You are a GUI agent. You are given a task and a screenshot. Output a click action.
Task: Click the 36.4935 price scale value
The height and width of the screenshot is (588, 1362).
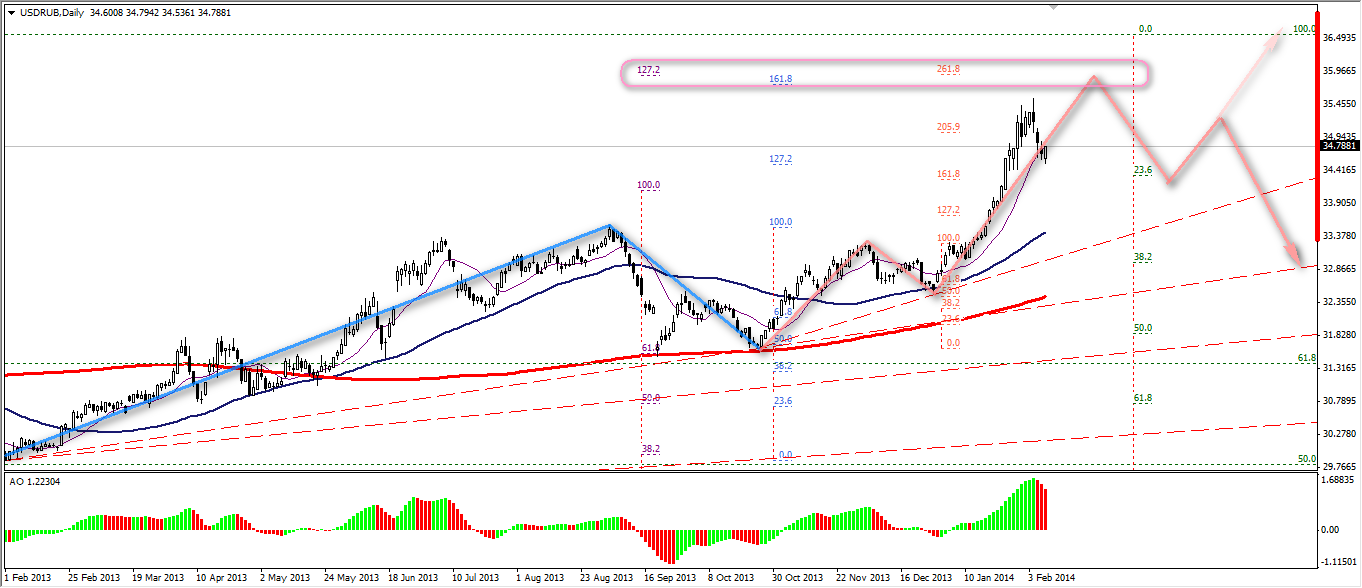pyautogui.click(x=1338, y=38)
